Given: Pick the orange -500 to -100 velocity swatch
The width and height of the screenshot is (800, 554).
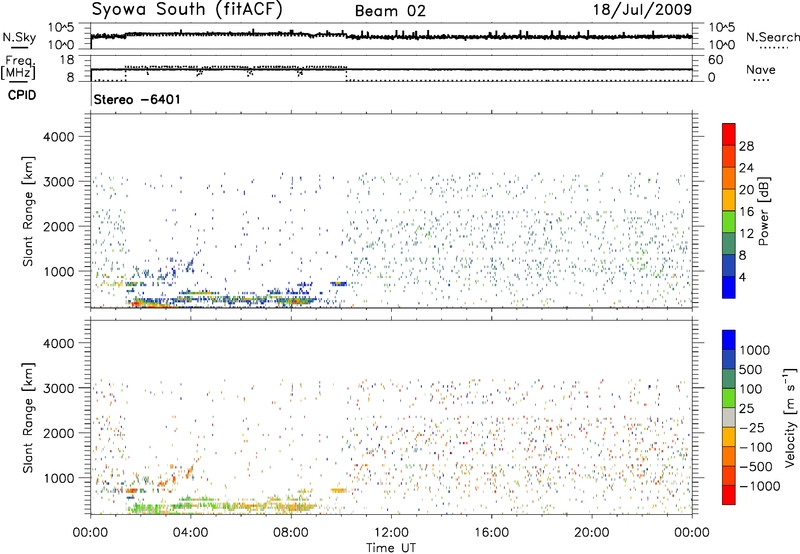Looking at the screenshot, I should [x=729, y=456].
